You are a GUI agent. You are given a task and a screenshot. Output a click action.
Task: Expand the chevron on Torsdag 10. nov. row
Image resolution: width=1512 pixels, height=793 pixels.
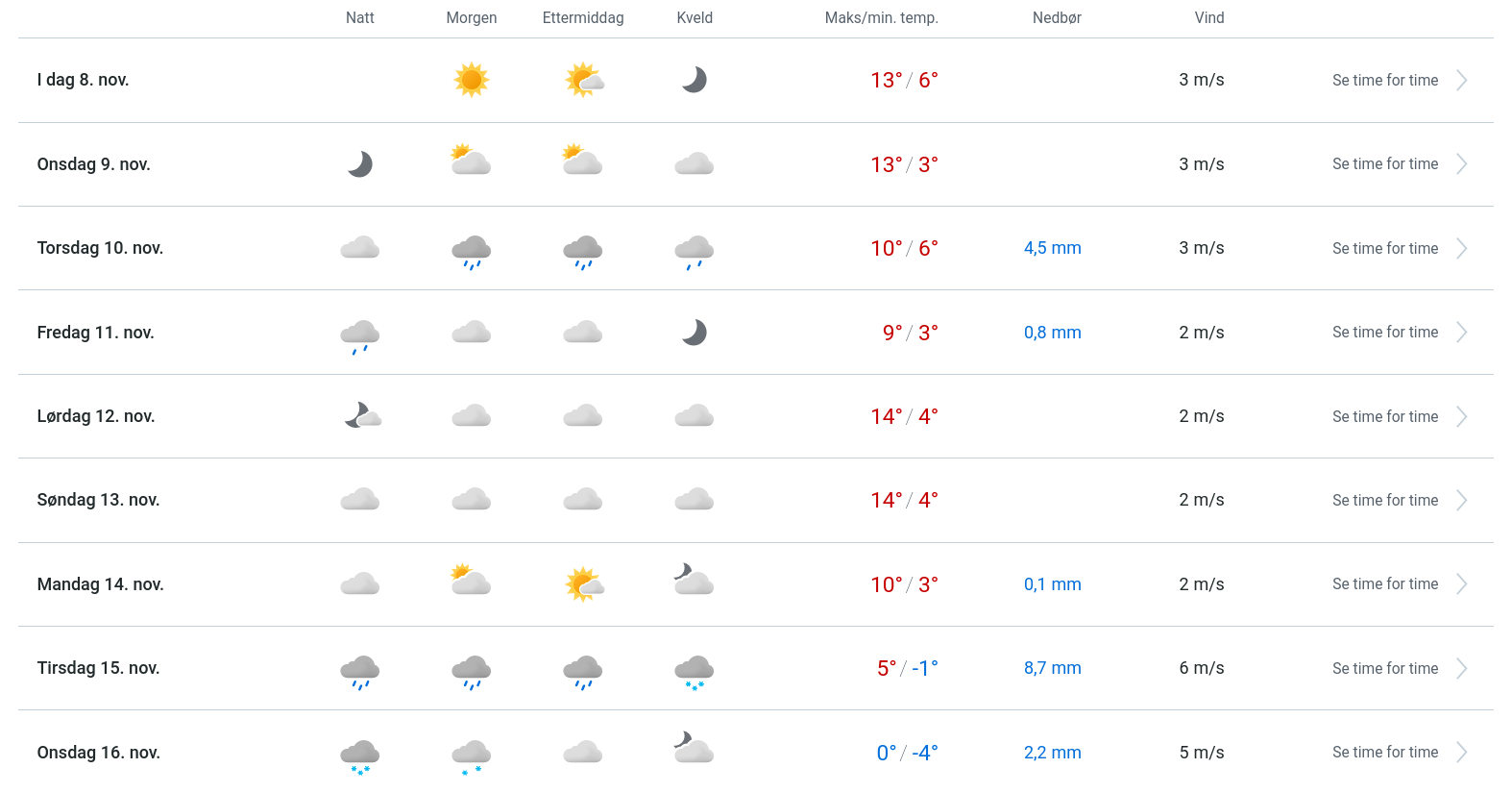coord(1461,249)
